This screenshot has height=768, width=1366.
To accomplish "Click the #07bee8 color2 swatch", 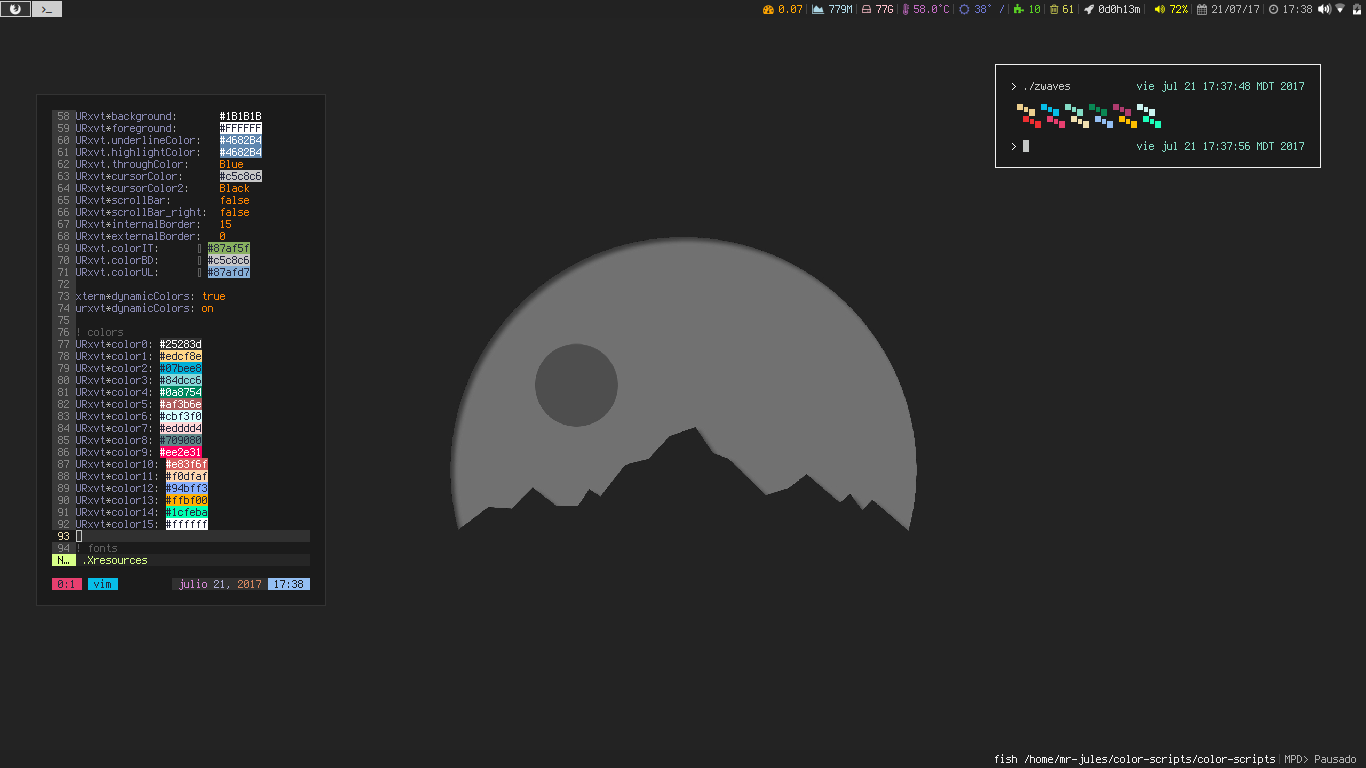I will pos(181,369).
